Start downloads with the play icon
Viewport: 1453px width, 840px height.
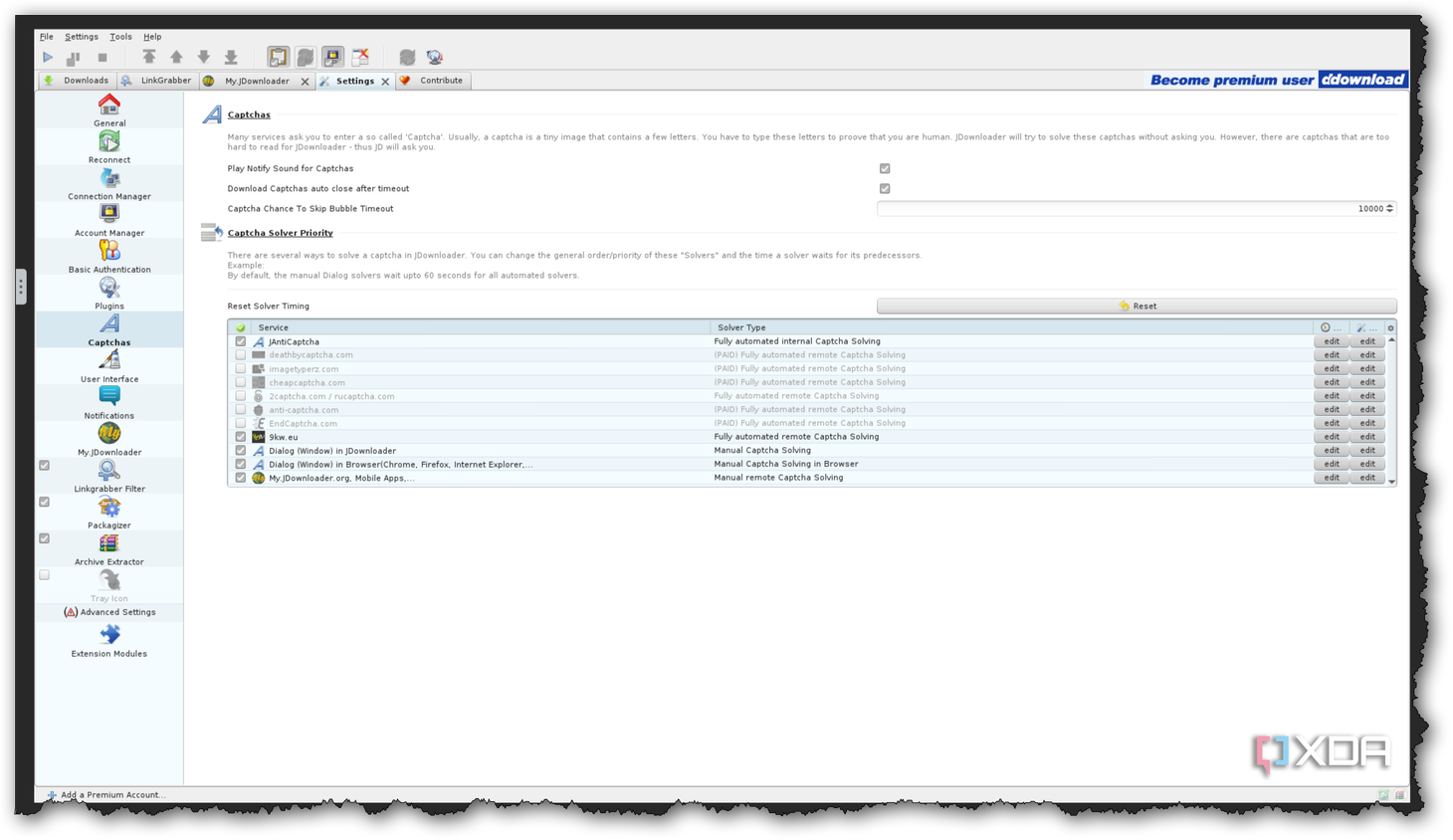coord(48,58)
